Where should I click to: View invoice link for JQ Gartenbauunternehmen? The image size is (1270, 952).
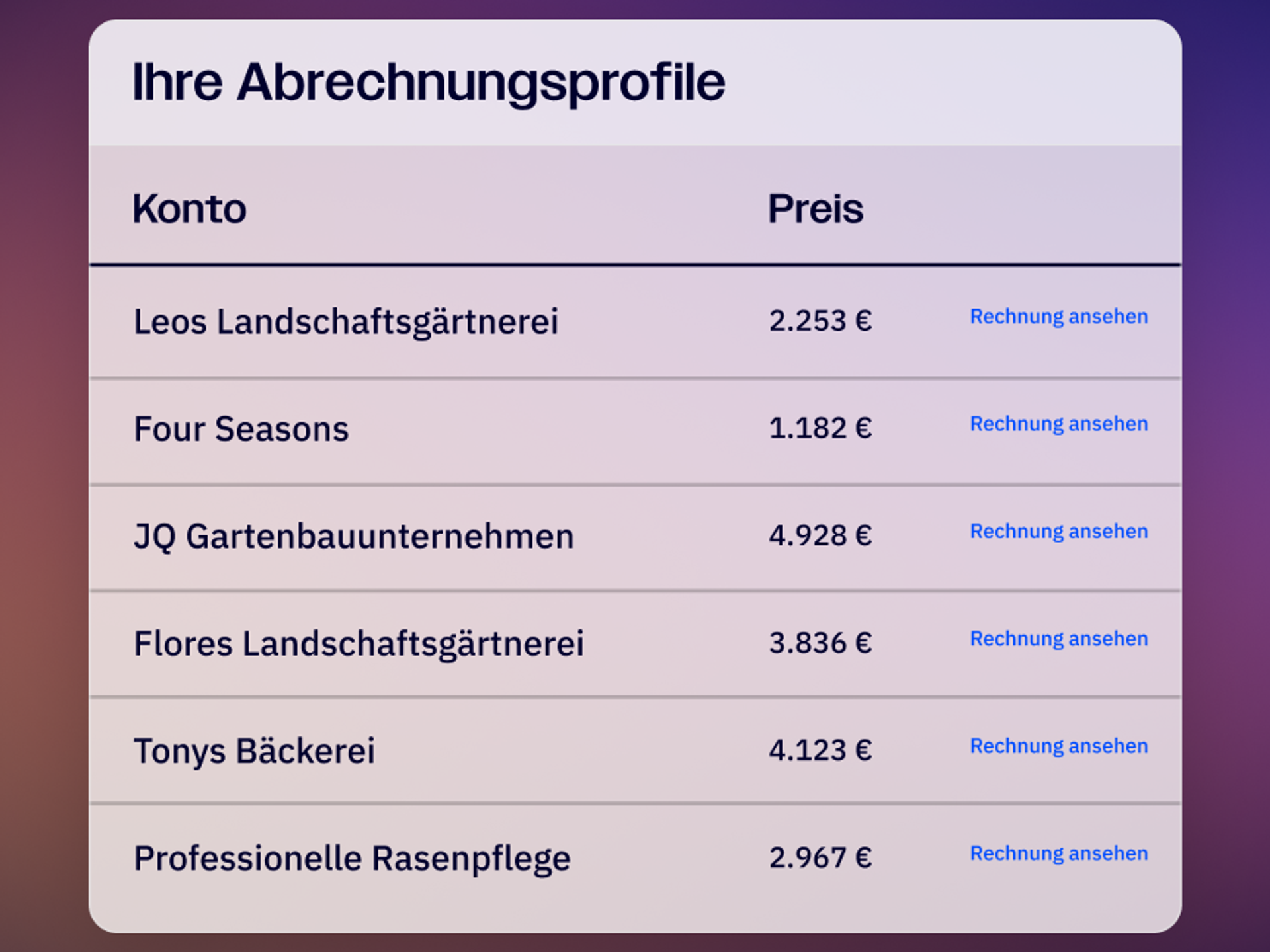(1058, 532)
